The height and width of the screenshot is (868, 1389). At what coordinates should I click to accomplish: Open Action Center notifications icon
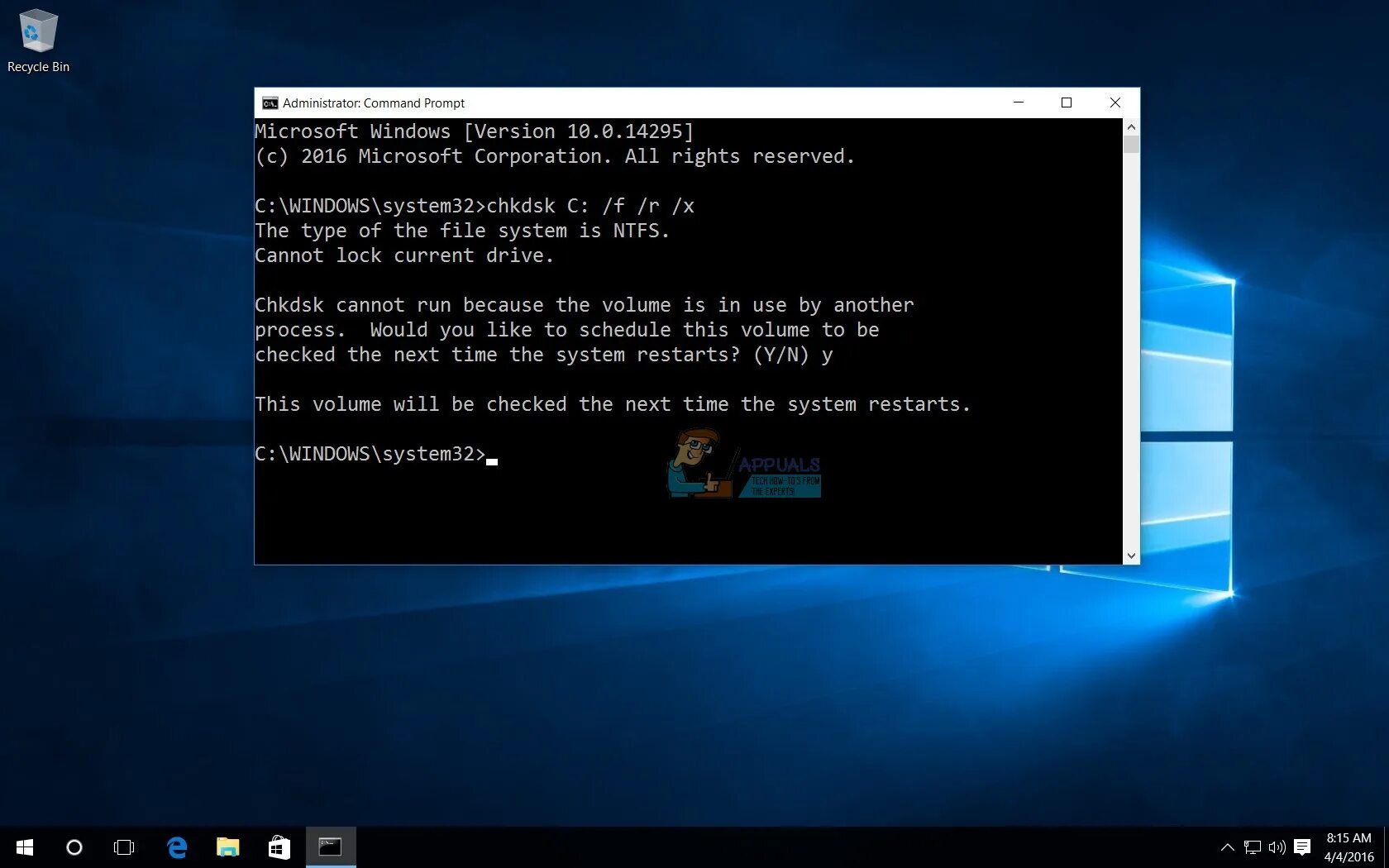(1302, 847)
